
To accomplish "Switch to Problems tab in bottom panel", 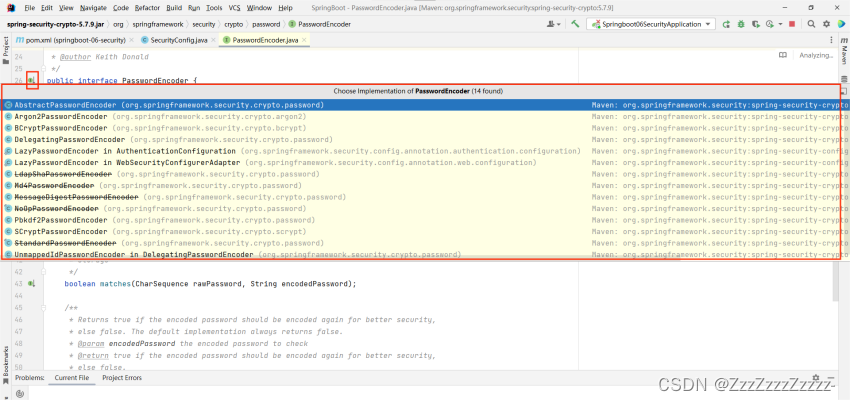I will click(29, 378).
